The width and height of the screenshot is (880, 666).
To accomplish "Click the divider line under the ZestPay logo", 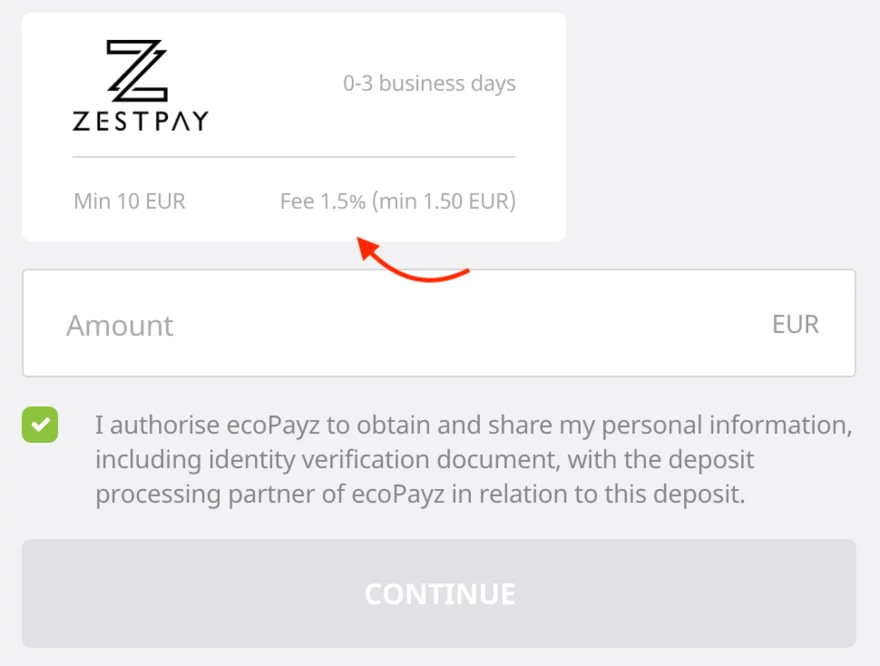I will click(292, 157).
